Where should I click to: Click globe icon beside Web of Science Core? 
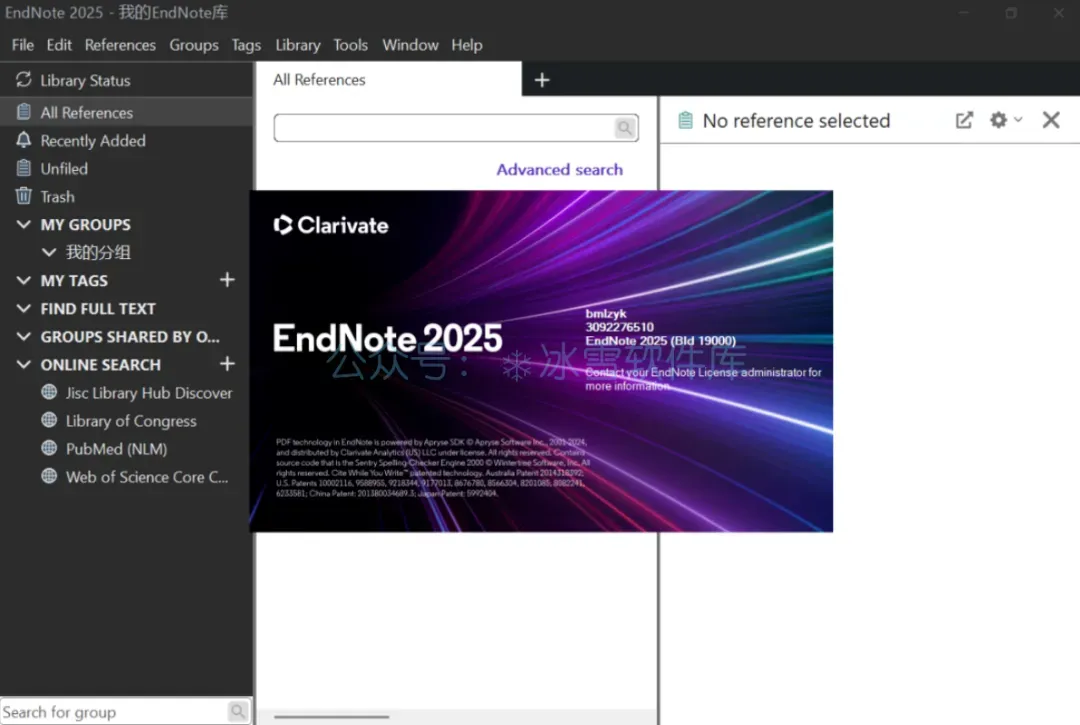coord(49,476)
